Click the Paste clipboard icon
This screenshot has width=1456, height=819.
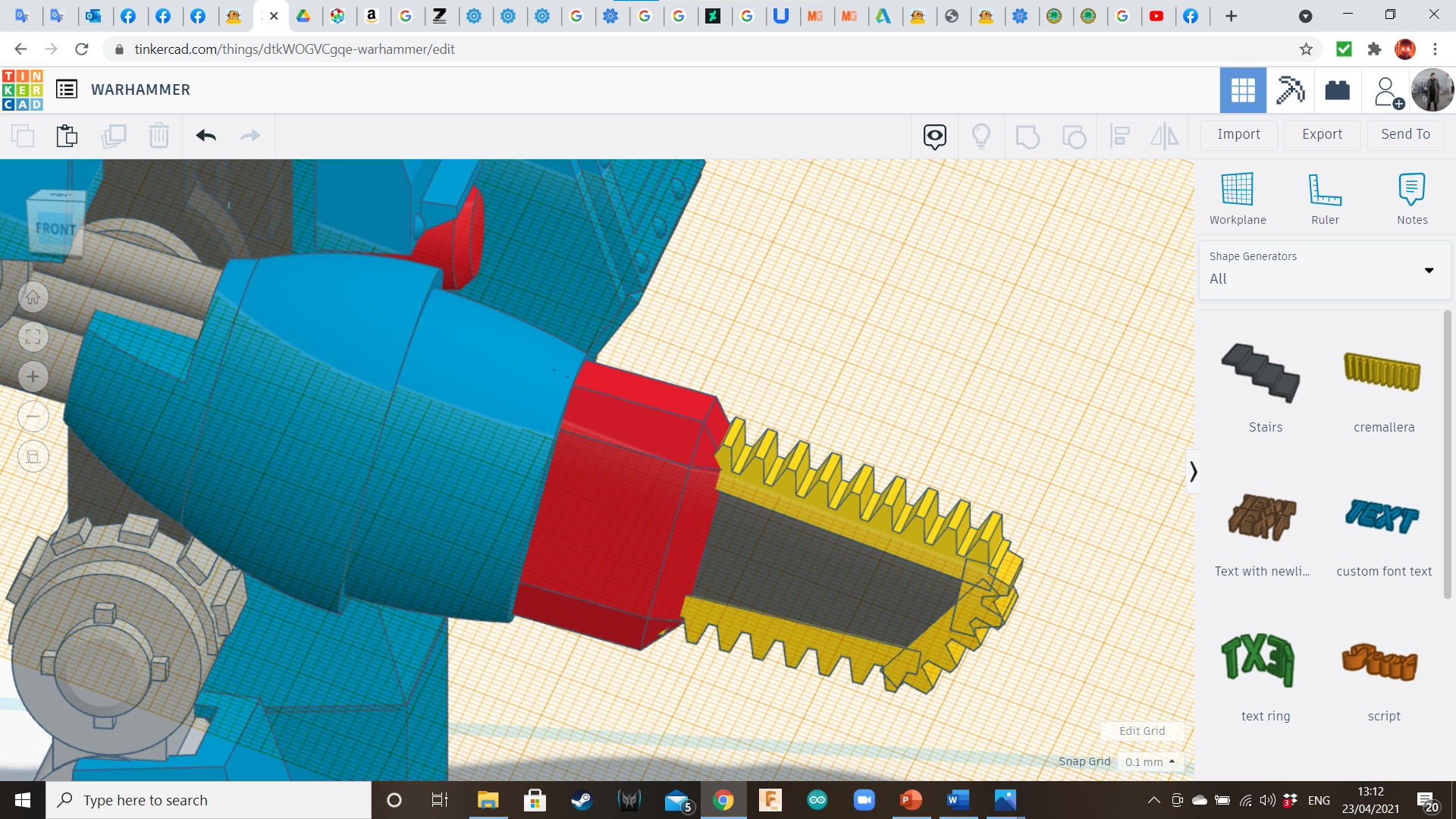[67, 136]
